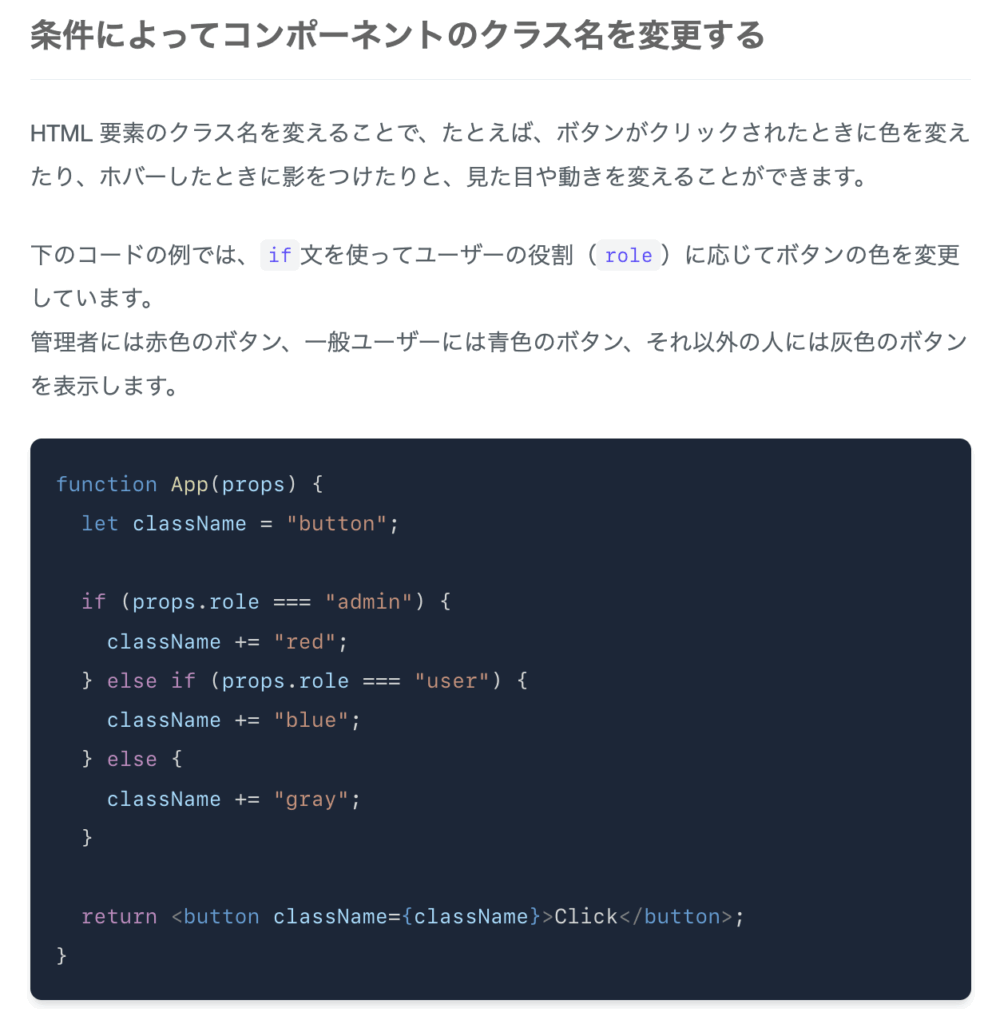Click the return keyword in the code
The height and width of the screenshot is (1024, 984).
(119, 916)
